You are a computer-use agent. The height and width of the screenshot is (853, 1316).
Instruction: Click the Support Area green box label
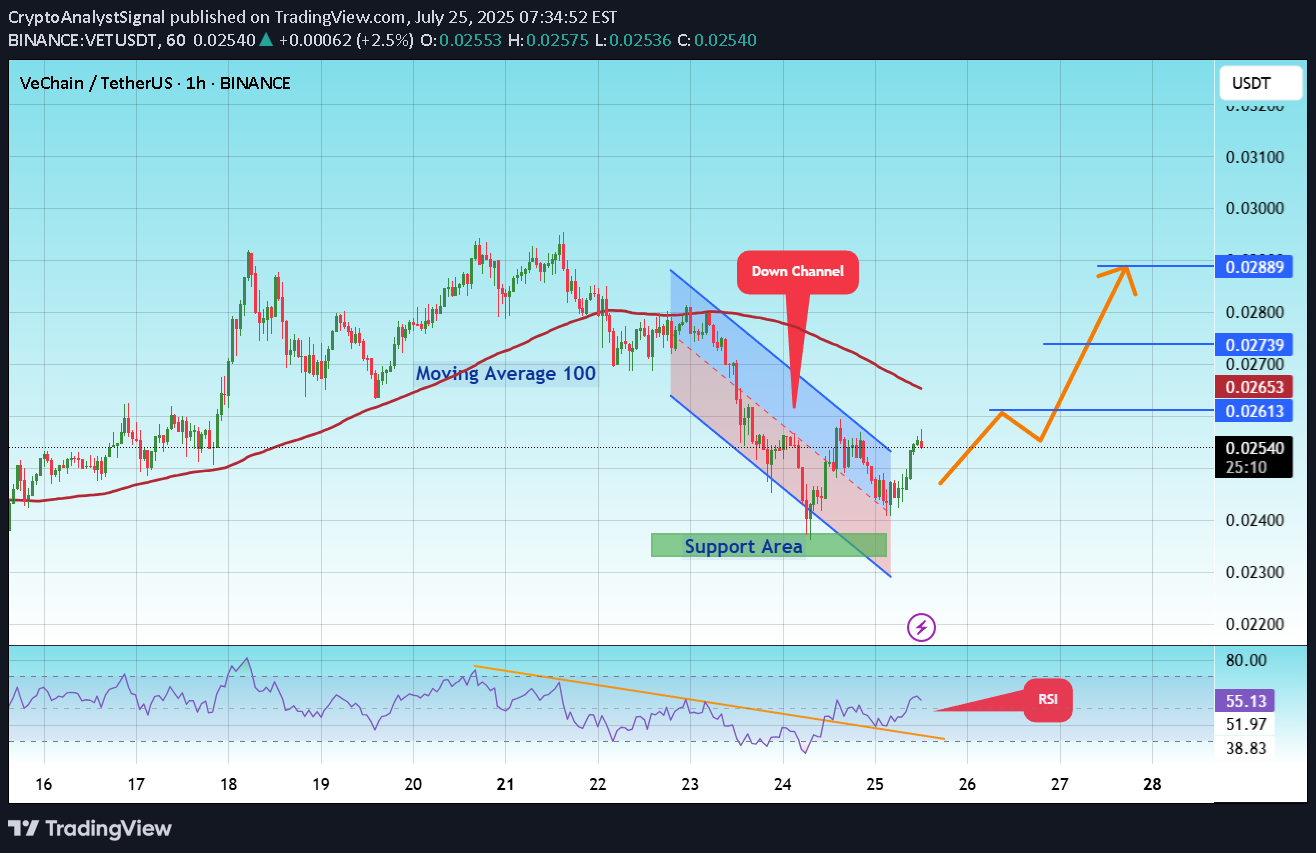coord(743,546)
